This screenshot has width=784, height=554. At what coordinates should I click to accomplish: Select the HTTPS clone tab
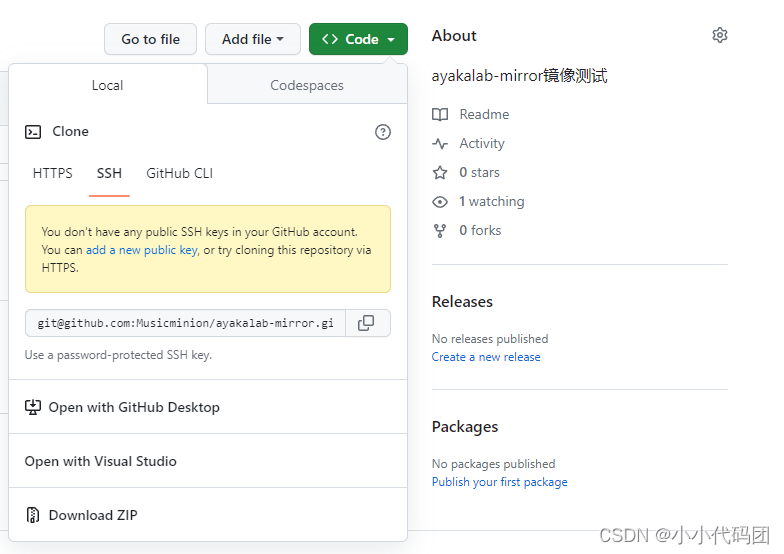coord(52,174)
